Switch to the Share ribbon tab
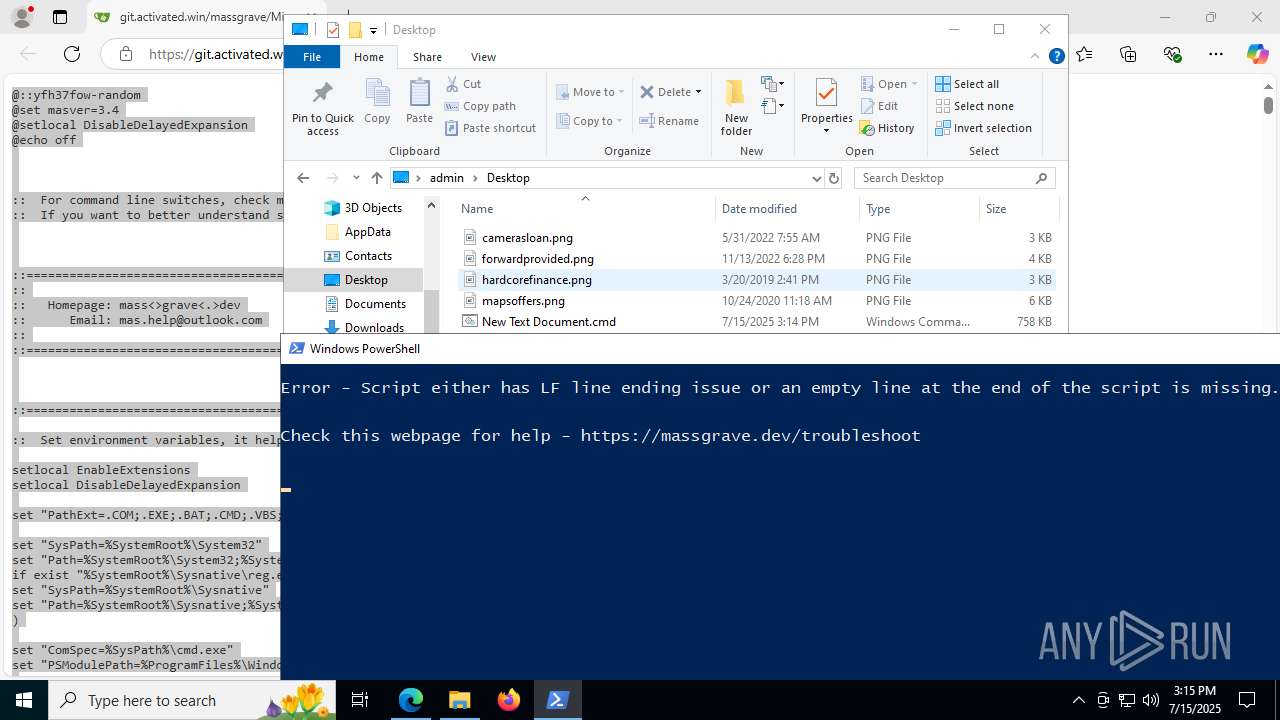This screenshot has height=720, width=1280. (x=427, y=57)
